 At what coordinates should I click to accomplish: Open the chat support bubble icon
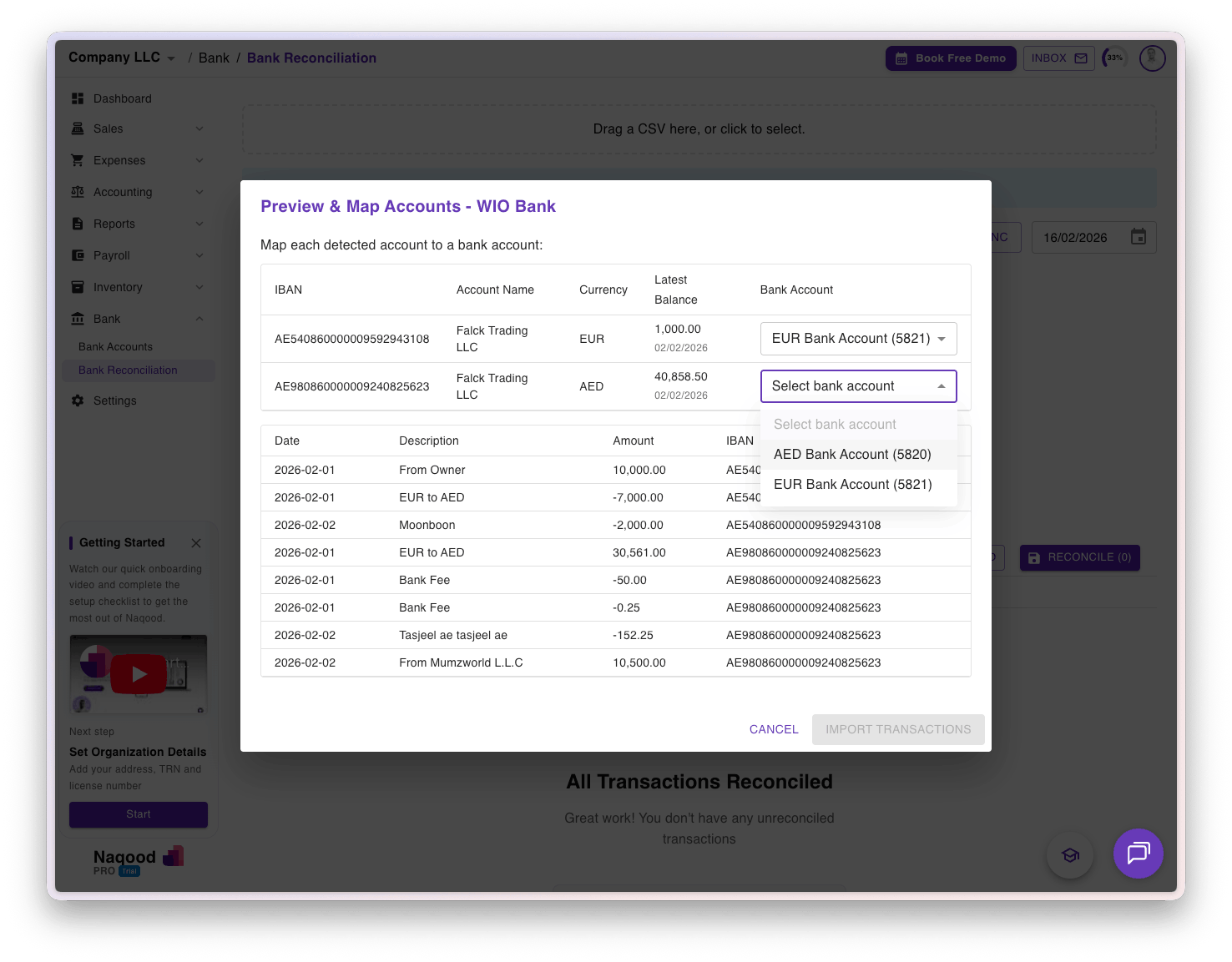(1138, 853)
